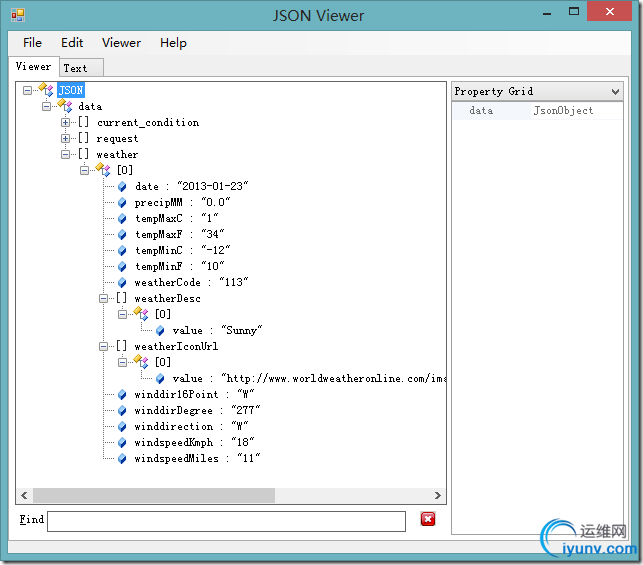Expand the request array node
The width and height of the screenshot is (643, 565).
(66, 139)
